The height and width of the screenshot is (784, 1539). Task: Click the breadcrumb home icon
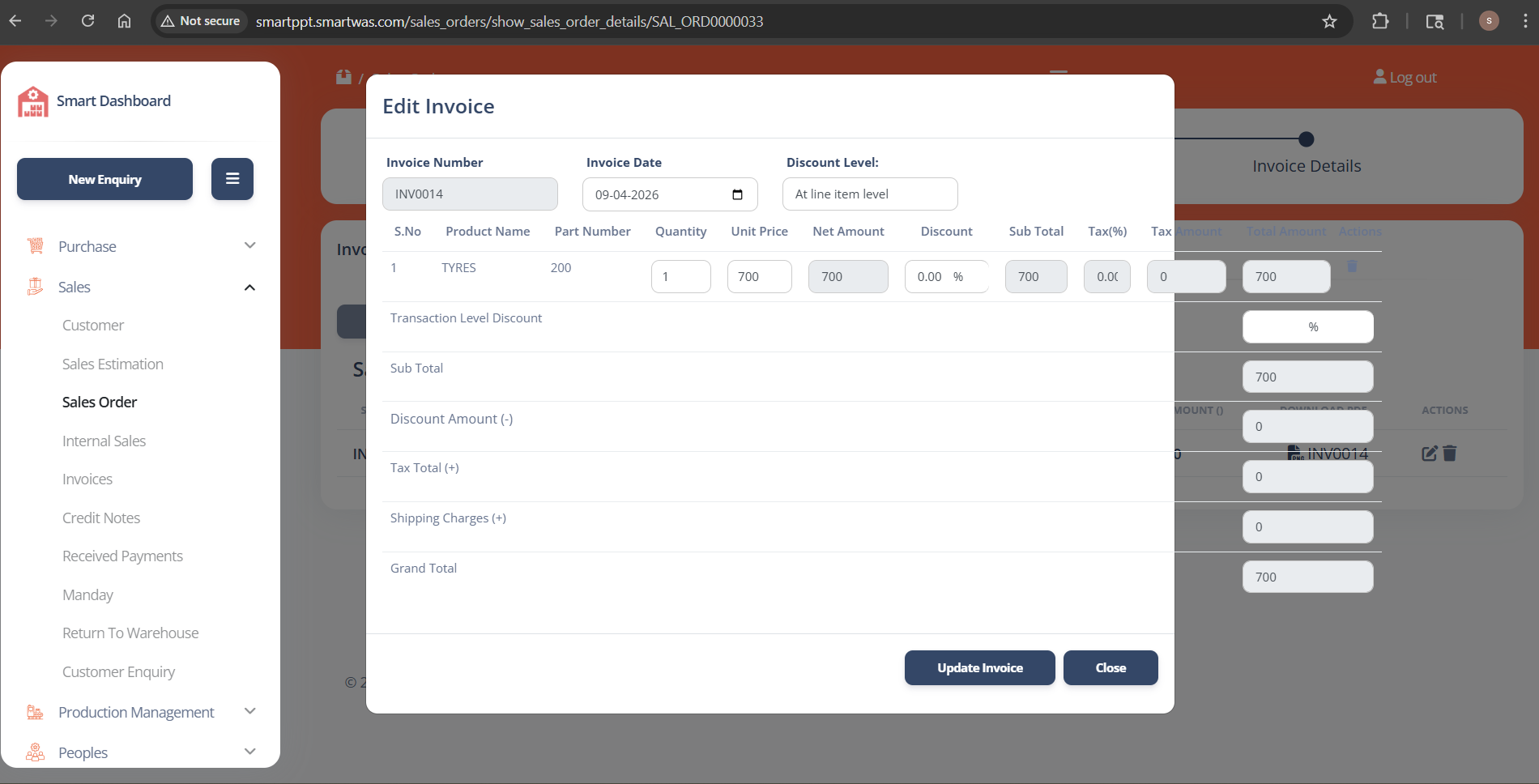344,77
